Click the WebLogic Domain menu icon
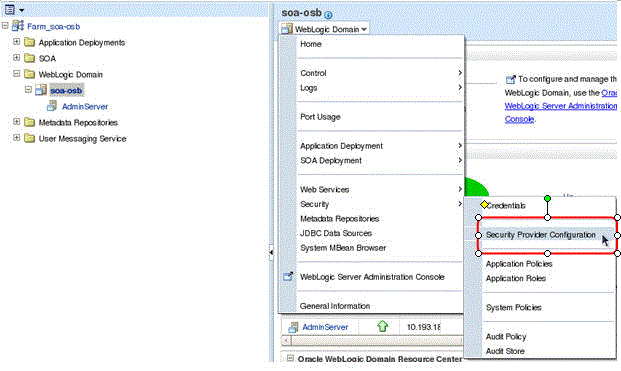The image size is (621, 371). click(x=287, y=29)
